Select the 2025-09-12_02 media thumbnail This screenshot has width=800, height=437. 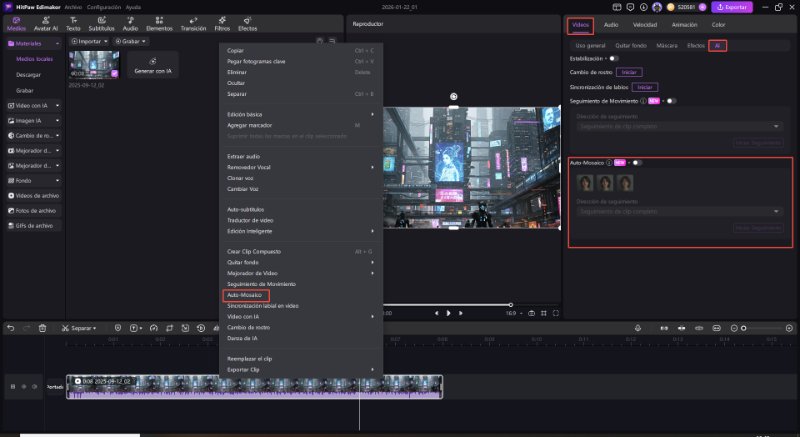coord(94,65)
